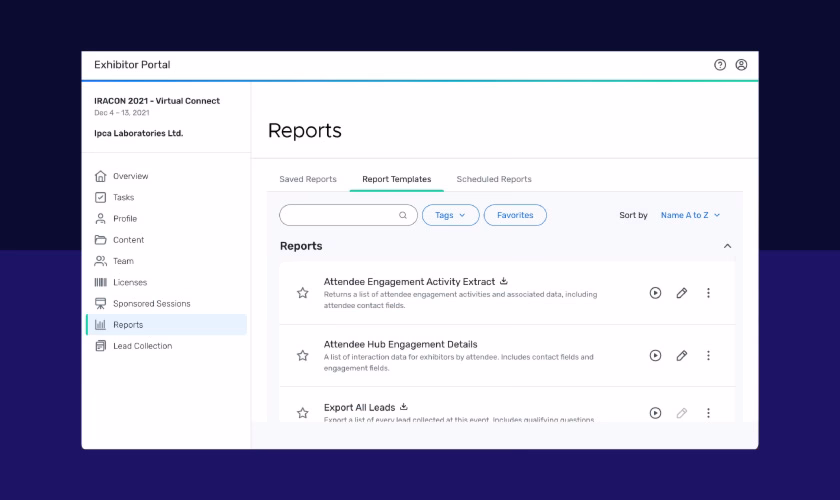Click the Team people icon

coord(100,261)
